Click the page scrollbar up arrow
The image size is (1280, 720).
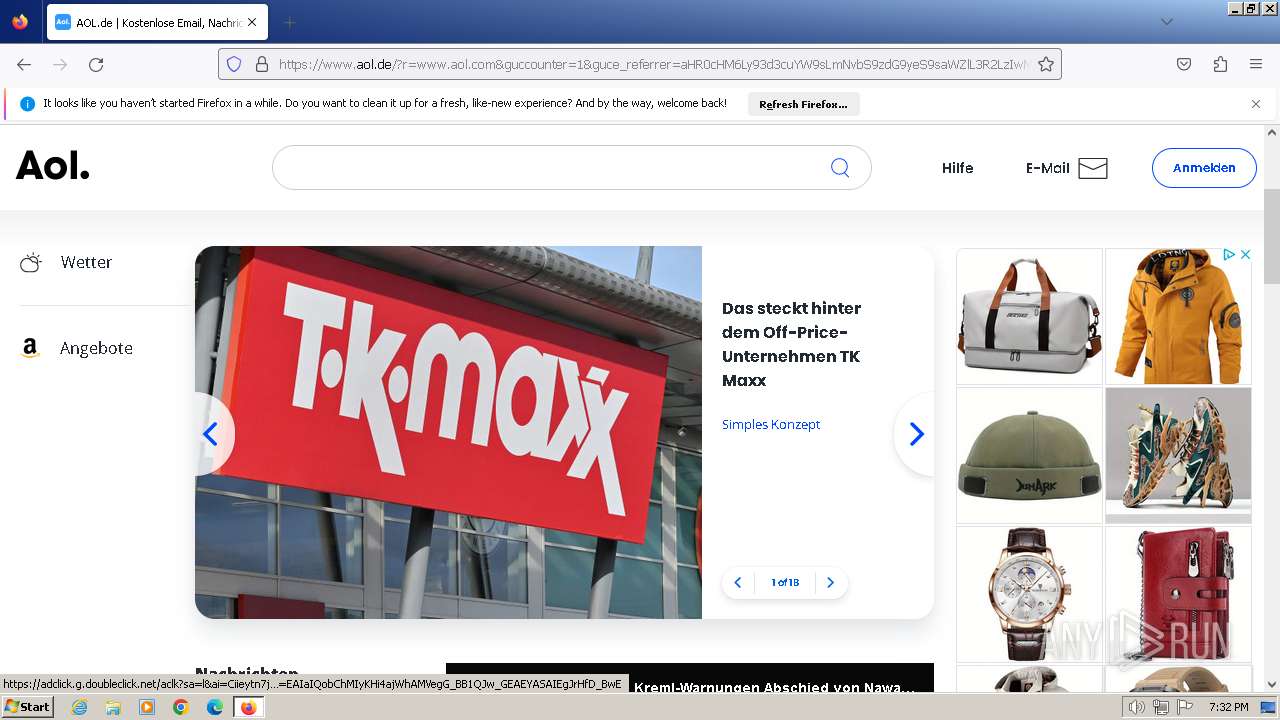pos(1272,133)
